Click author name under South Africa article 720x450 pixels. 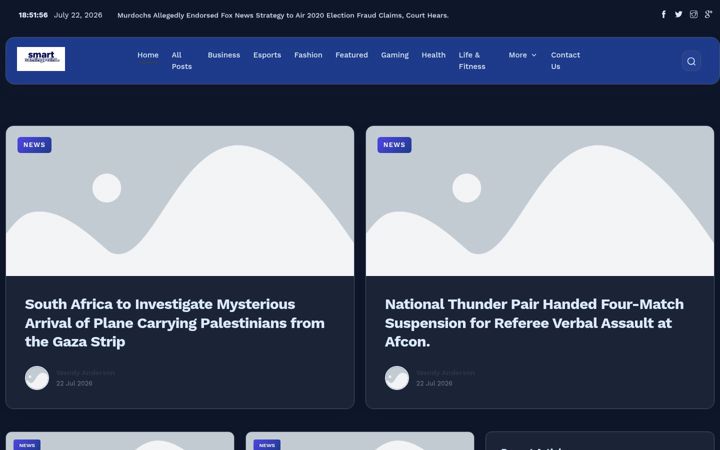click(x=85, y=373)
